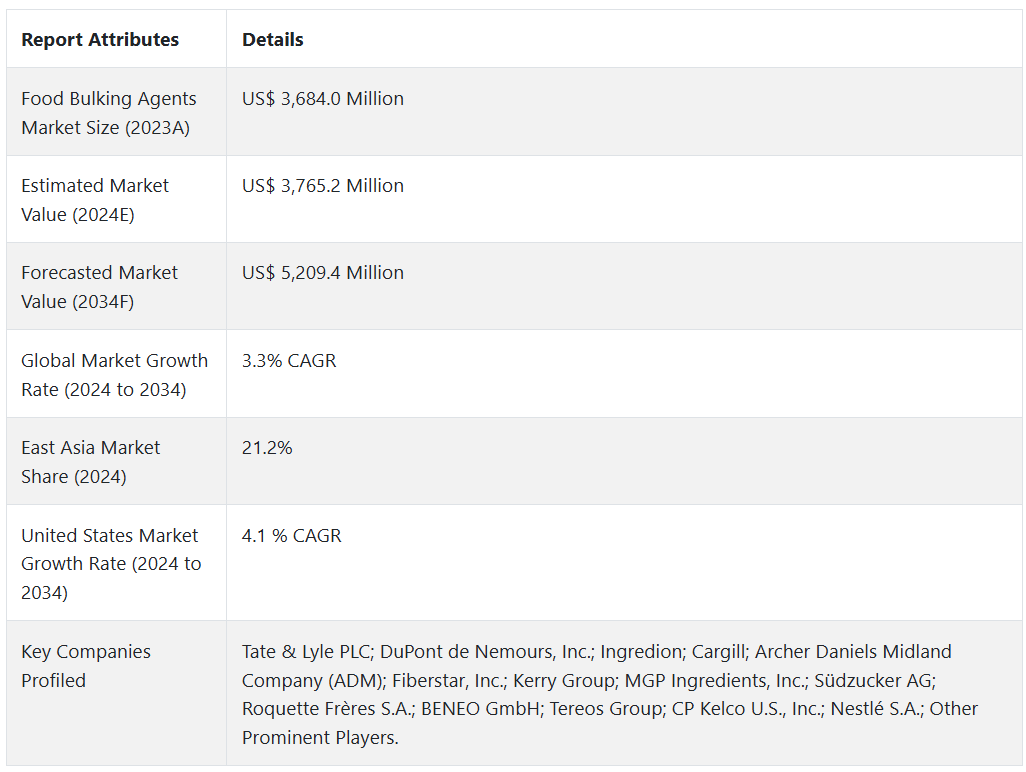This screenshot has height=772, width=1026.
Task: Click the Tate & Lyle PLC company name
Action: (x=306, y=652)
